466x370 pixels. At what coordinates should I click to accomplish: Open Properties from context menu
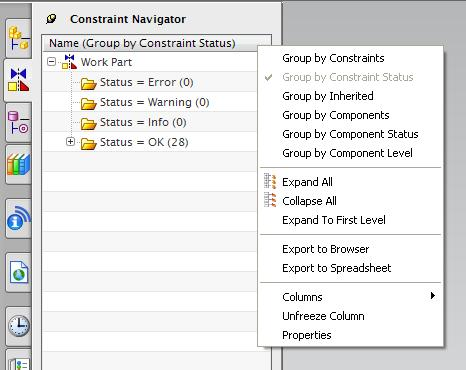307,335
